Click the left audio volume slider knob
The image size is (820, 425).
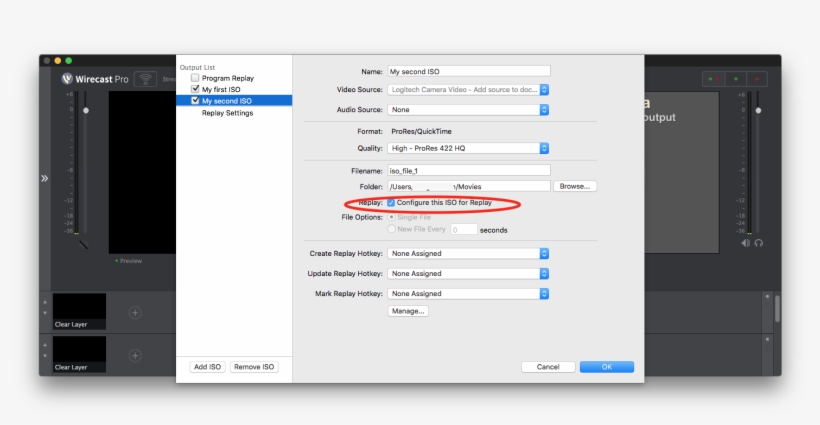[x=86, y=110]
